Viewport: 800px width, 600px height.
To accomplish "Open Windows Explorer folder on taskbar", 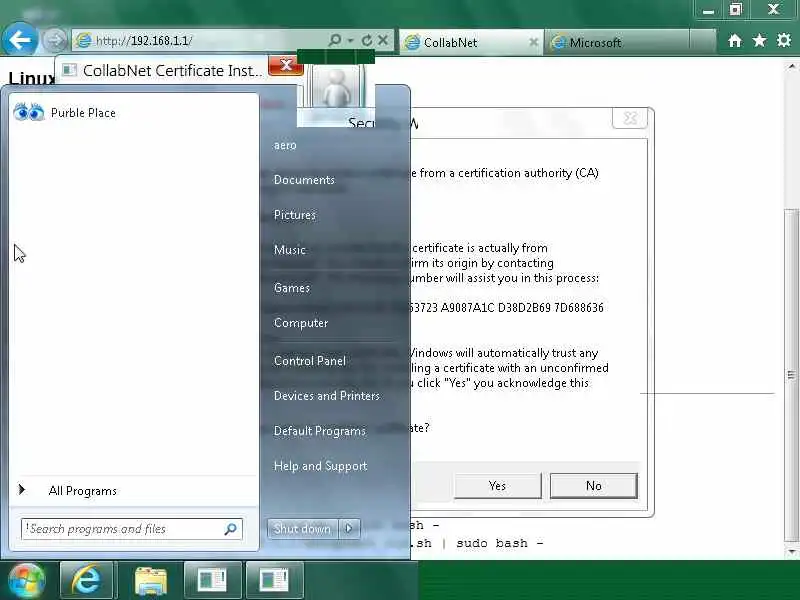I will pos(150,581).
